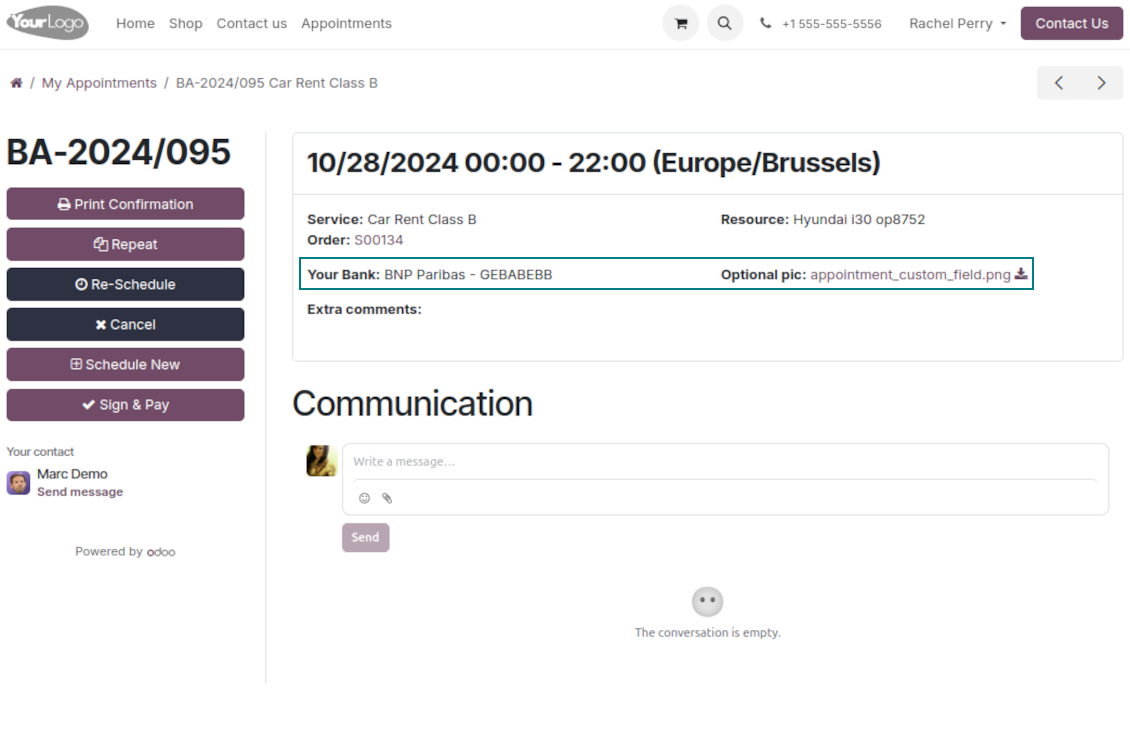Focus the Write a message input field
Screen dimensions: 1130x744
point(725,461)
